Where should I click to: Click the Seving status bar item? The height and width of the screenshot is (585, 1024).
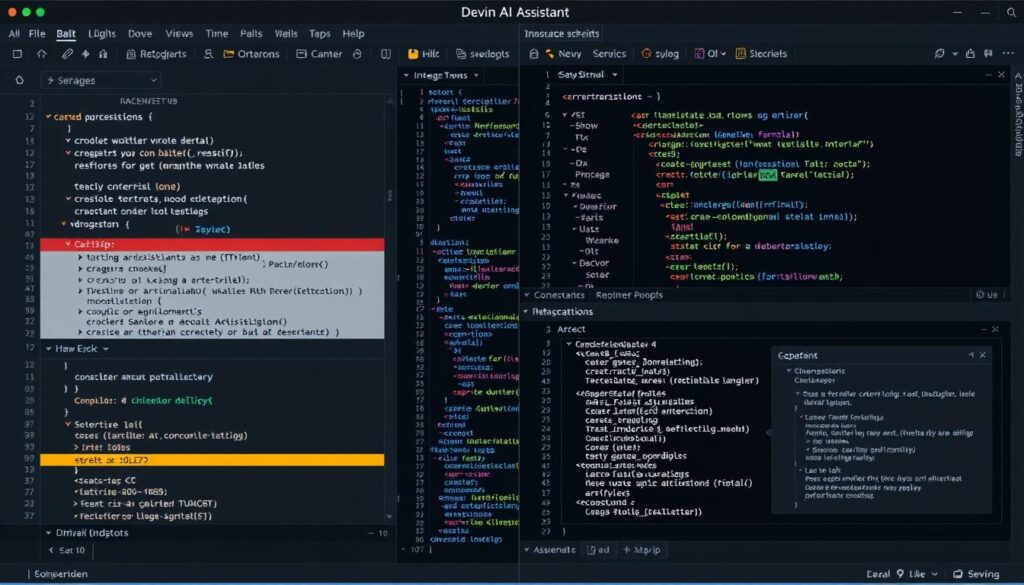(x=976, y=574)
